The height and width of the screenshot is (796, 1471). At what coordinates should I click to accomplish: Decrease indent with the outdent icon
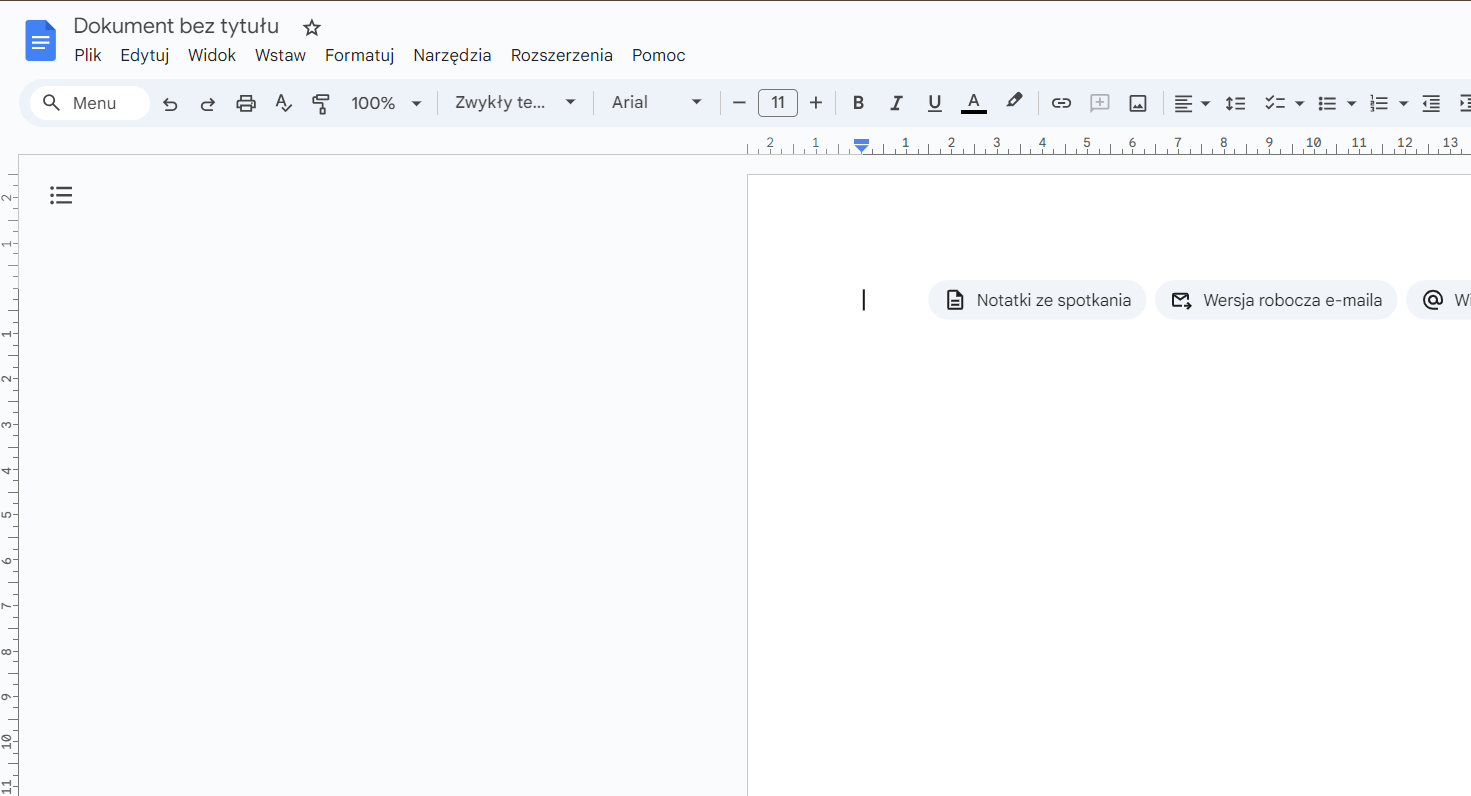pyautogui.click(x=1431, y=102)
